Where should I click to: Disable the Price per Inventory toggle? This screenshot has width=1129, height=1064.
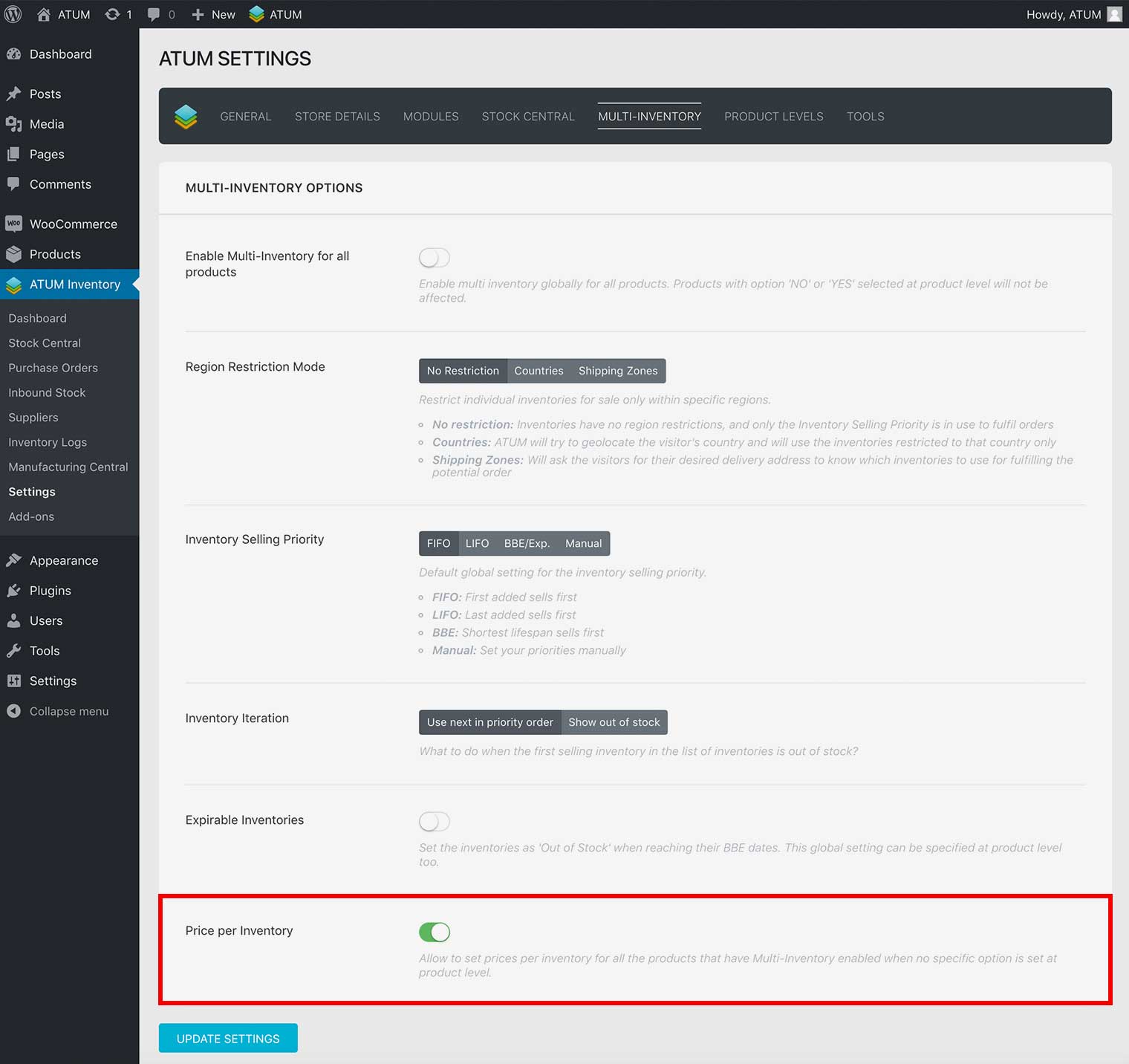[x=435, y=932]
